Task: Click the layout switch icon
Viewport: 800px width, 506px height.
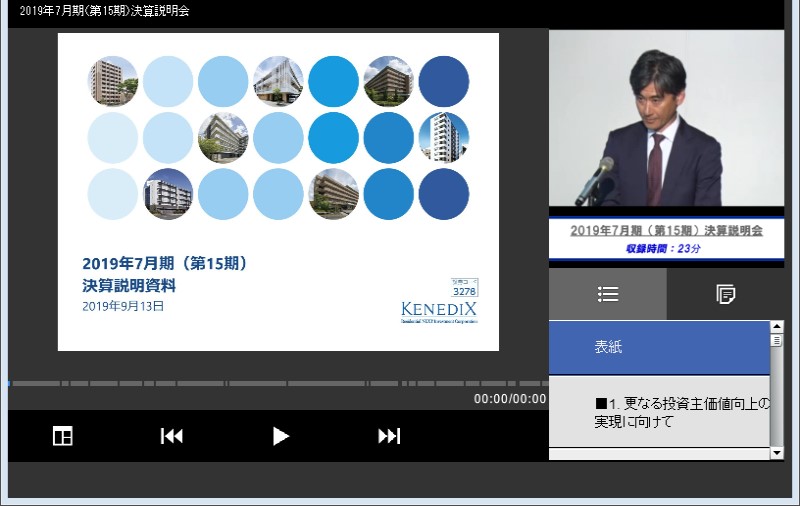Action: point(63,436)
